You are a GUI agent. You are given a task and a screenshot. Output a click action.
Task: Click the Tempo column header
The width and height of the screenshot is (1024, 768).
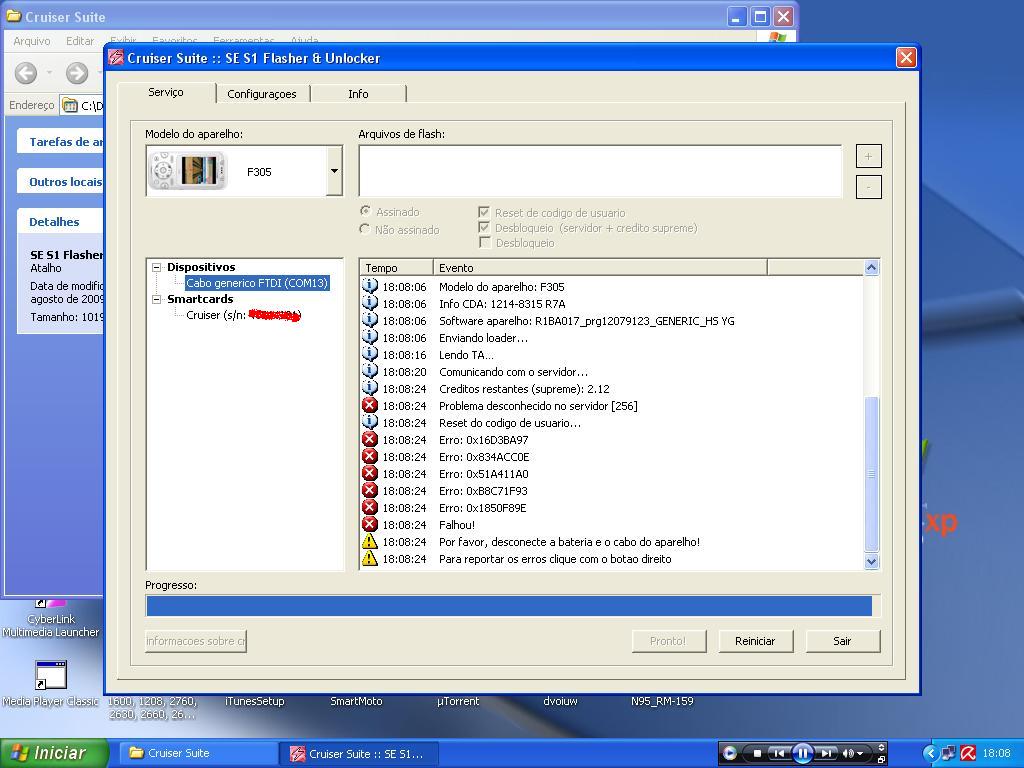click(x=396, y=267)
